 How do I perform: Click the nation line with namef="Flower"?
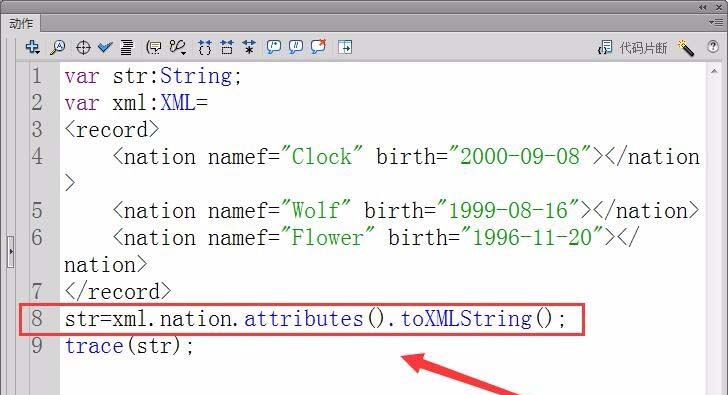coord(352,251)
